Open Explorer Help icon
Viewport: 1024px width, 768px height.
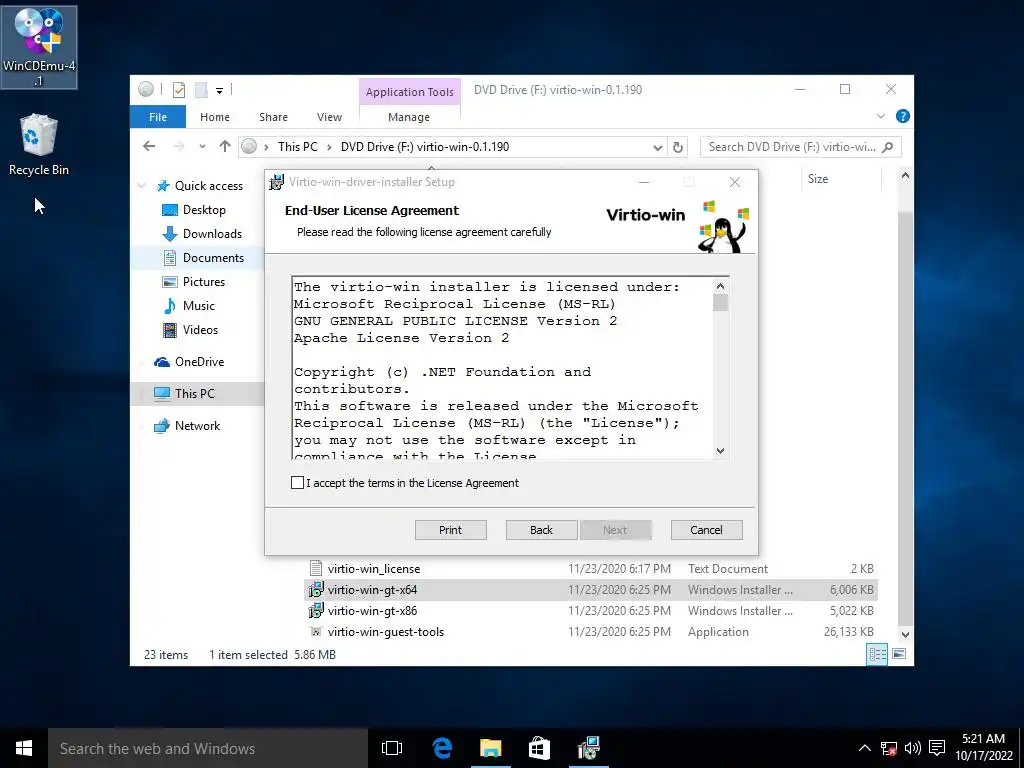point(903,116)
